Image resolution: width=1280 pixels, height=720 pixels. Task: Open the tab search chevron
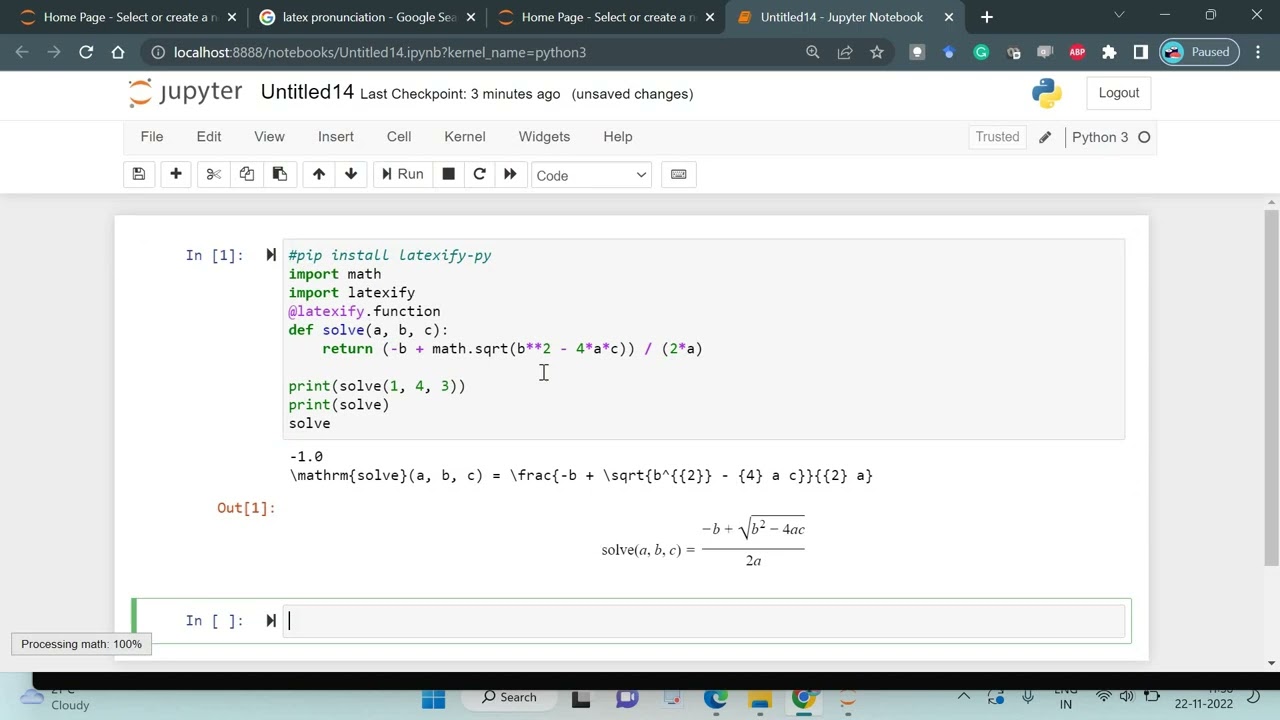(x=1119, y=15)
